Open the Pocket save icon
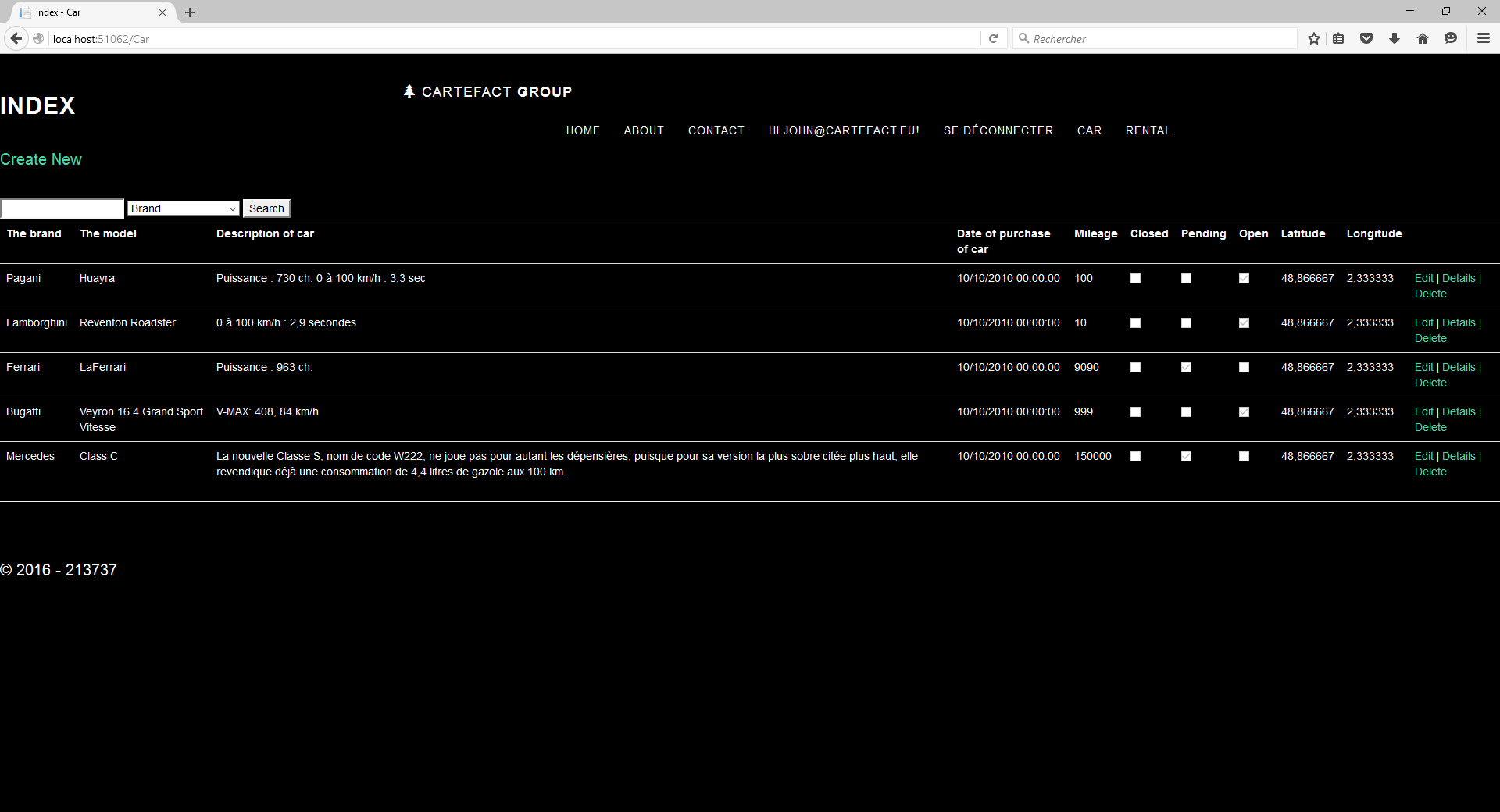Image resolution: width=1500 pixels, height=812 pixels. click(x=1366, y=38)
